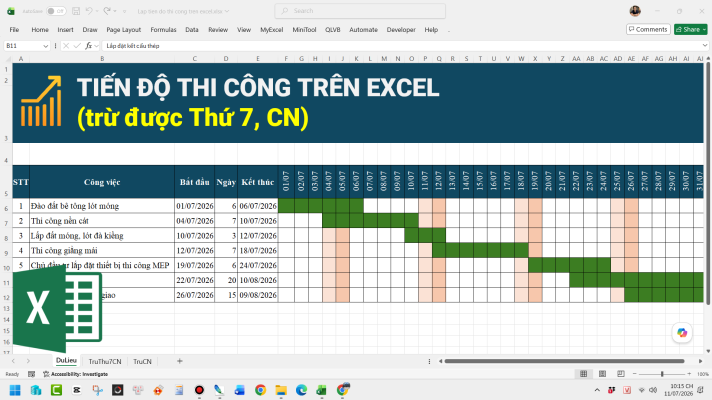Viewport: 712px width, 400px height.
Task: Click cell 'Đào đất bê tông lót móng'
Action: pyautogui.click(x=102, y=206)
